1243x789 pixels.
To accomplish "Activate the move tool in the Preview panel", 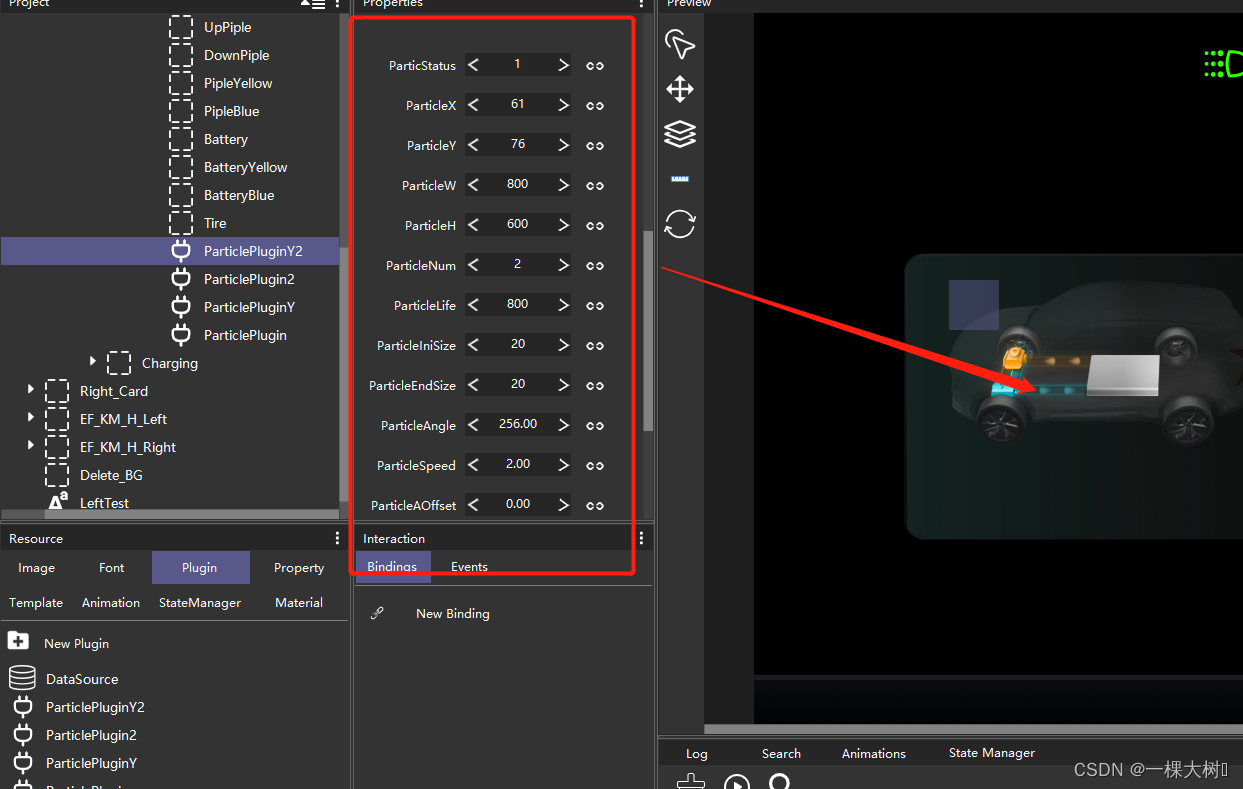I will click(680, 89).
